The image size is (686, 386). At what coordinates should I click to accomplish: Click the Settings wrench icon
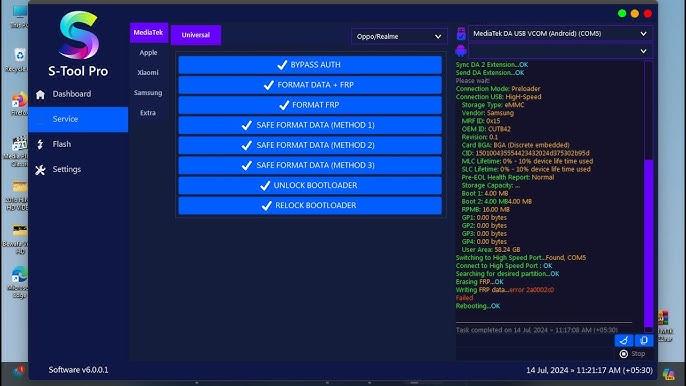(x=40, y=170)
